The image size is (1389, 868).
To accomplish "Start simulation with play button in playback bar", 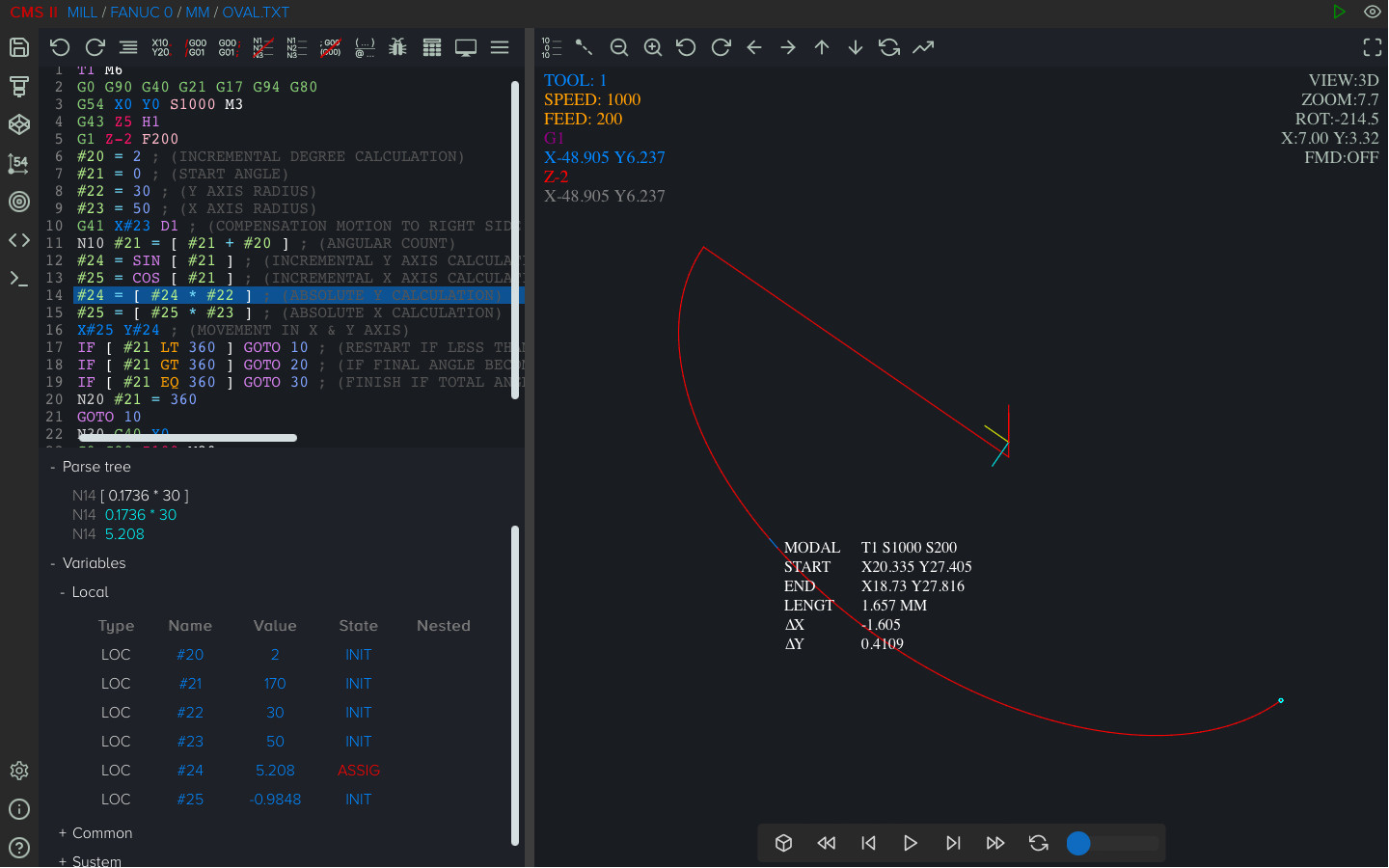I will click(x=911, y=843).
